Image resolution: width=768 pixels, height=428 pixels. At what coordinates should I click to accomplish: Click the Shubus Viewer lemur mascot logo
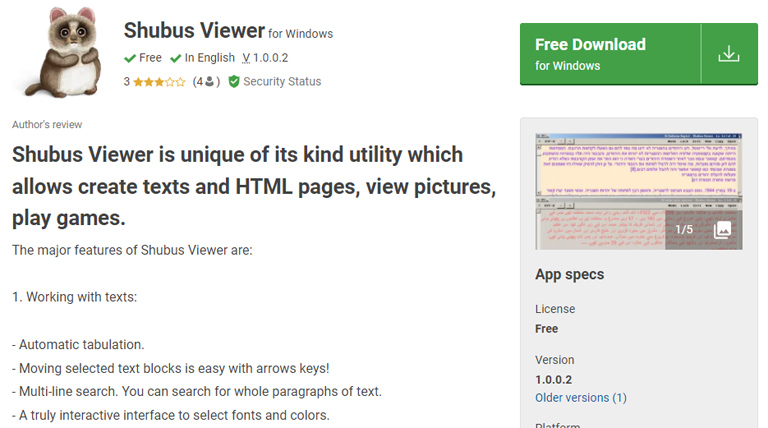point(64,52)
